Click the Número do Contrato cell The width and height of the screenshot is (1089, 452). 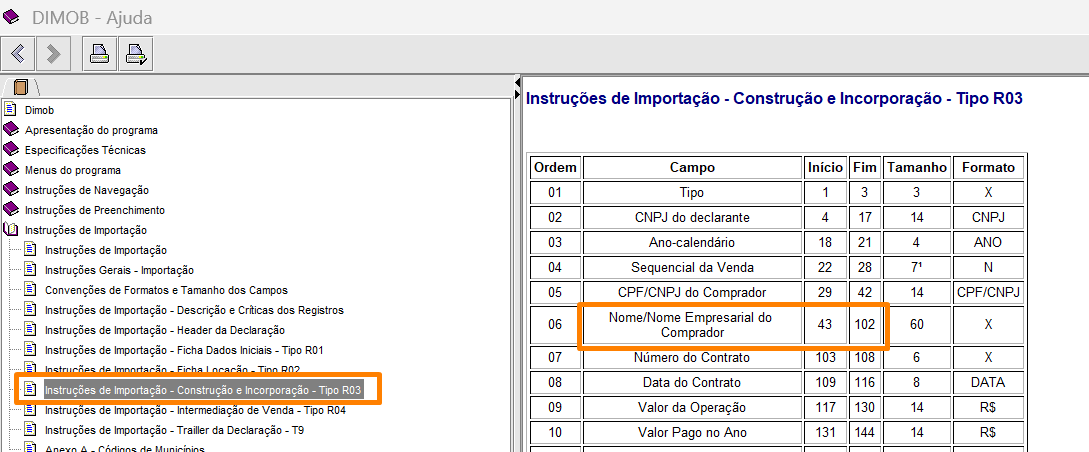(692, 358)
